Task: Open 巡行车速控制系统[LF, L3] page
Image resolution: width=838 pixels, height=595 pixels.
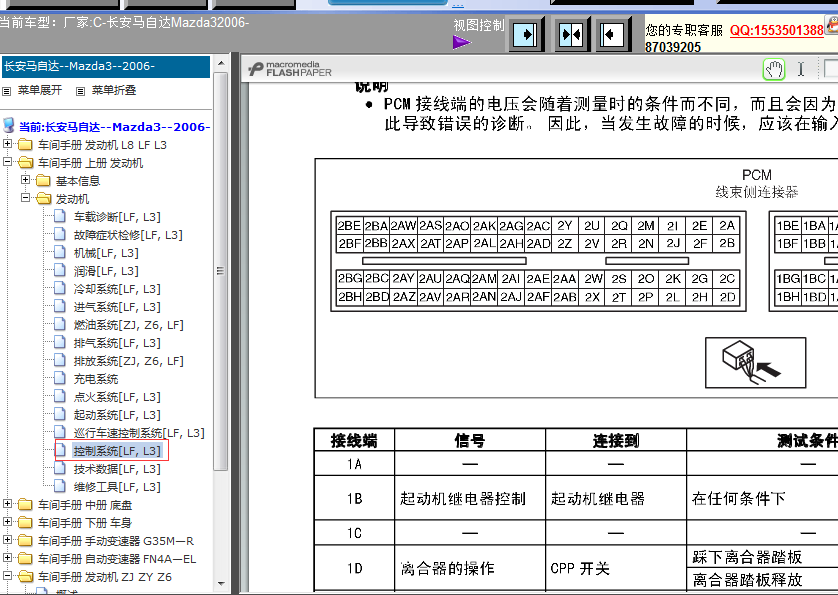Action: tap(139, 433)
